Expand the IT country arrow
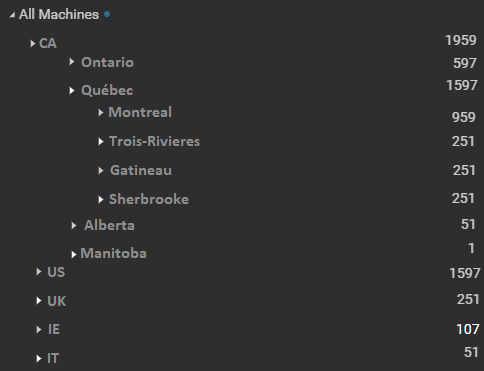This screenshot has height=371, width=484. point(39,359)
